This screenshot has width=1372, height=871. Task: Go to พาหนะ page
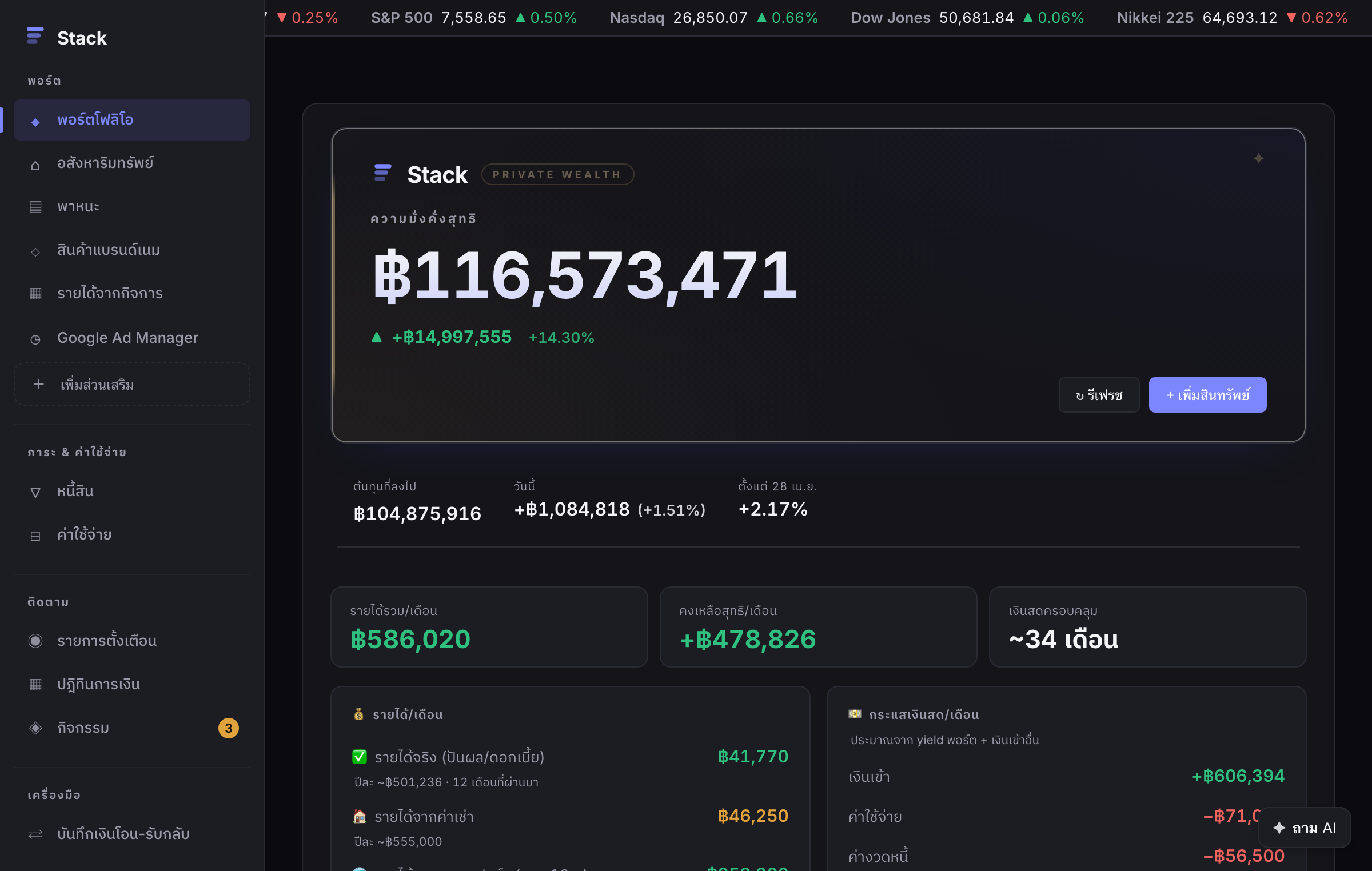pyautogui.click(x=132, y=207)
